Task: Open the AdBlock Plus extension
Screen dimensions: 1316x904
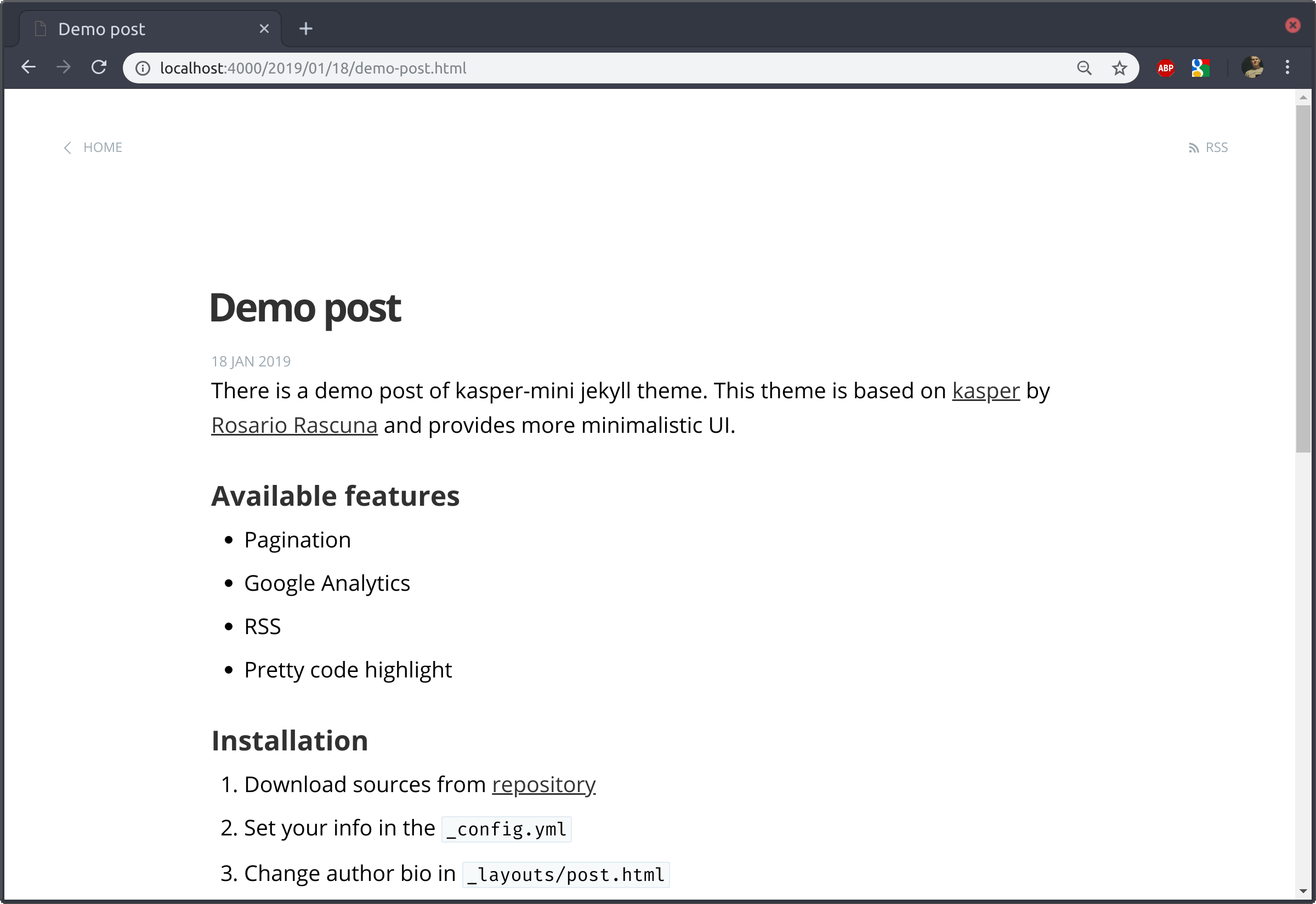Action: coord(1165,68)
